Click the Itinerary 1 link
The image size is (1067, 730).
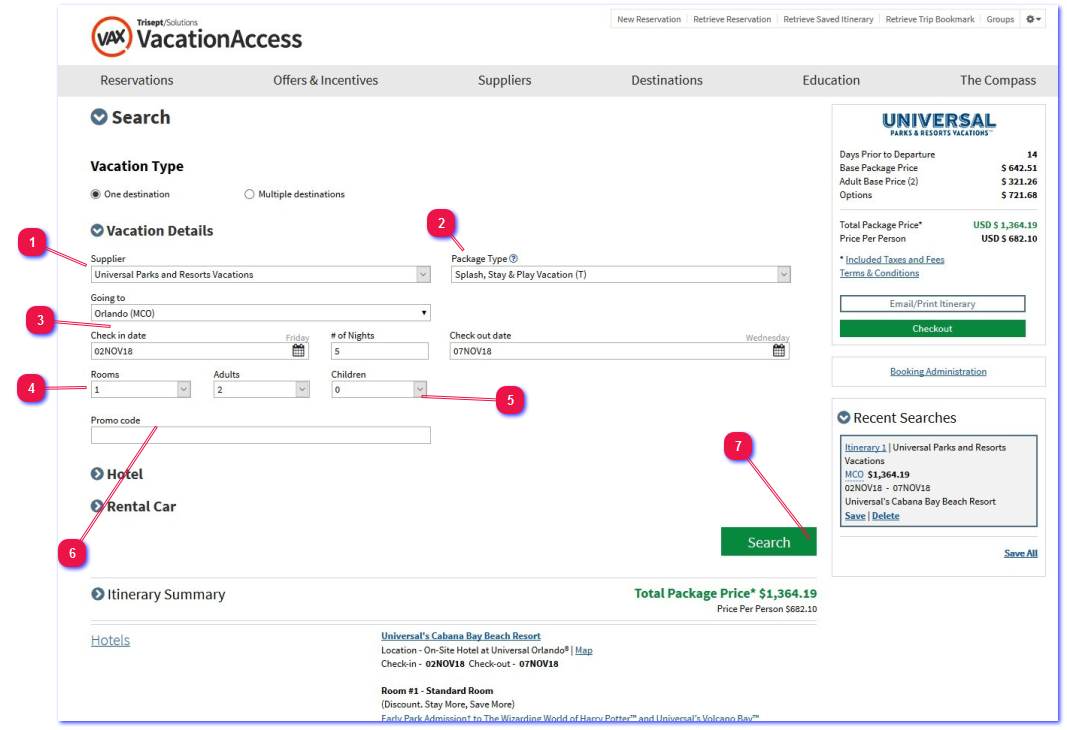click(x=865, y=448)
